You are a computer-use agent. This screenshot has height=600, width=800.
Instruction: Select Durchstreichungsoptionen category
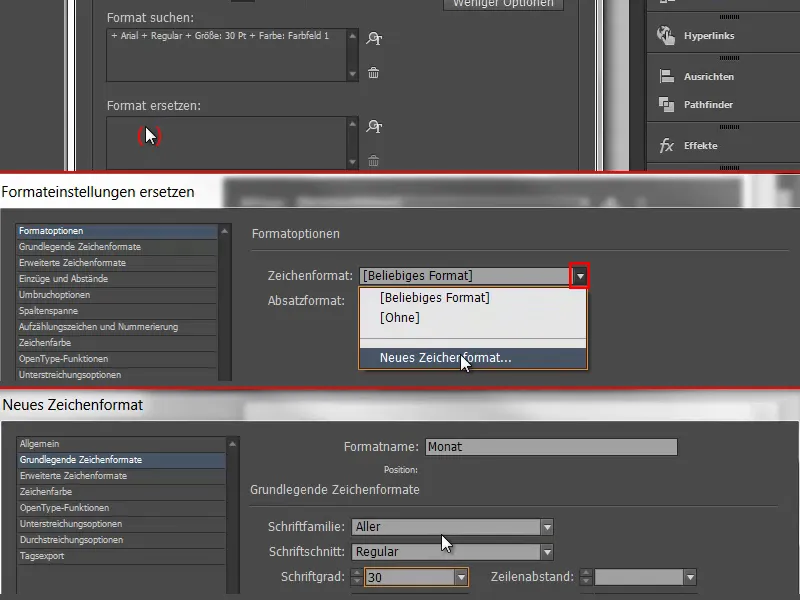(x=121, y=540)
